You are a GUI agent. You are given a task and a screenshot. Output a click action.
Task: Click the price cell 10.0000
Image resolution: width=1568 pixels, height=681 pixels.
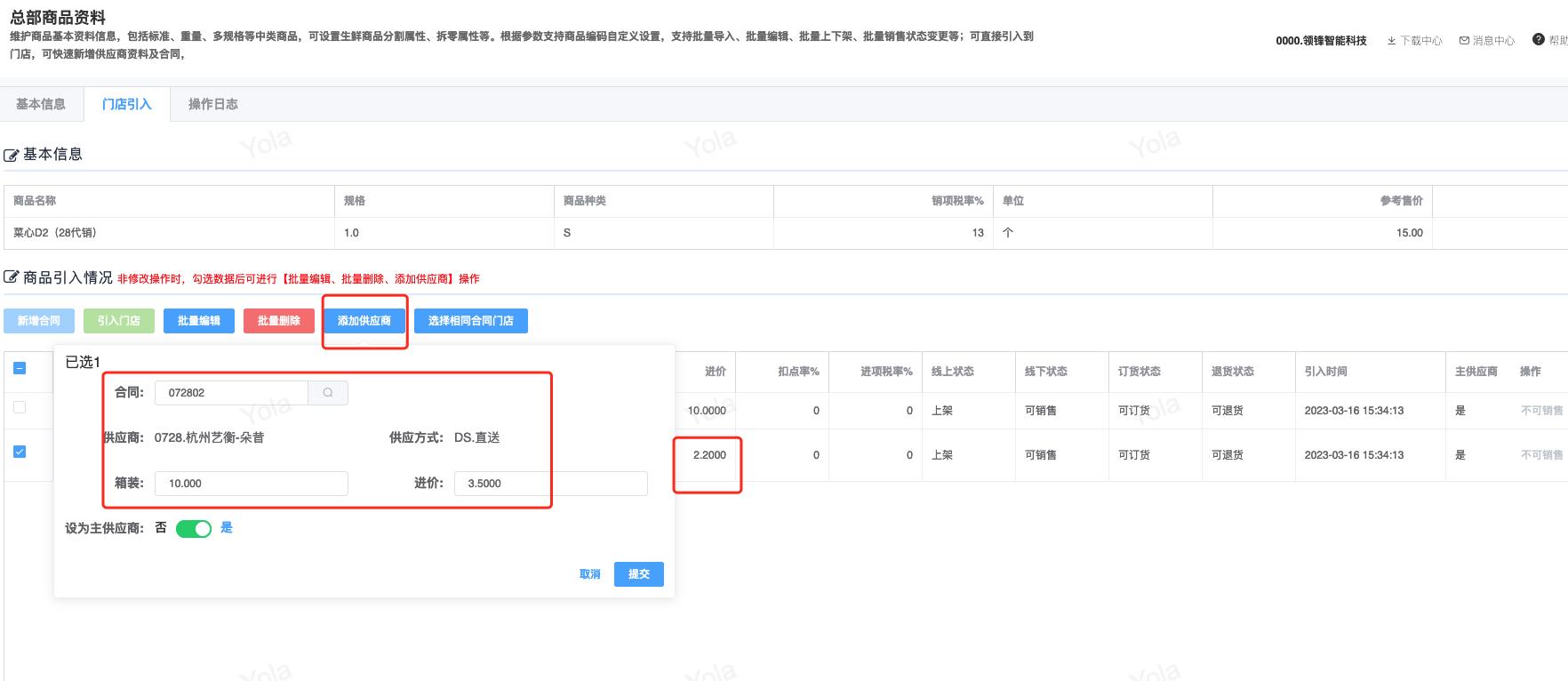[707, 411]
